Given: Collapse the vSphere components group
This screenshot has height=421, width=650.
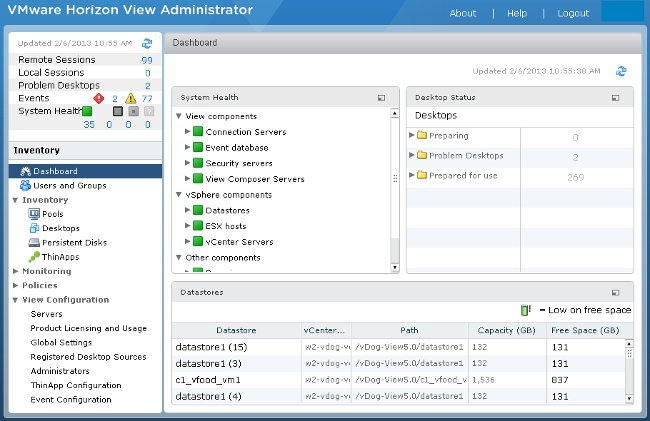Looking at the screenshot, I should coord(179,195).
